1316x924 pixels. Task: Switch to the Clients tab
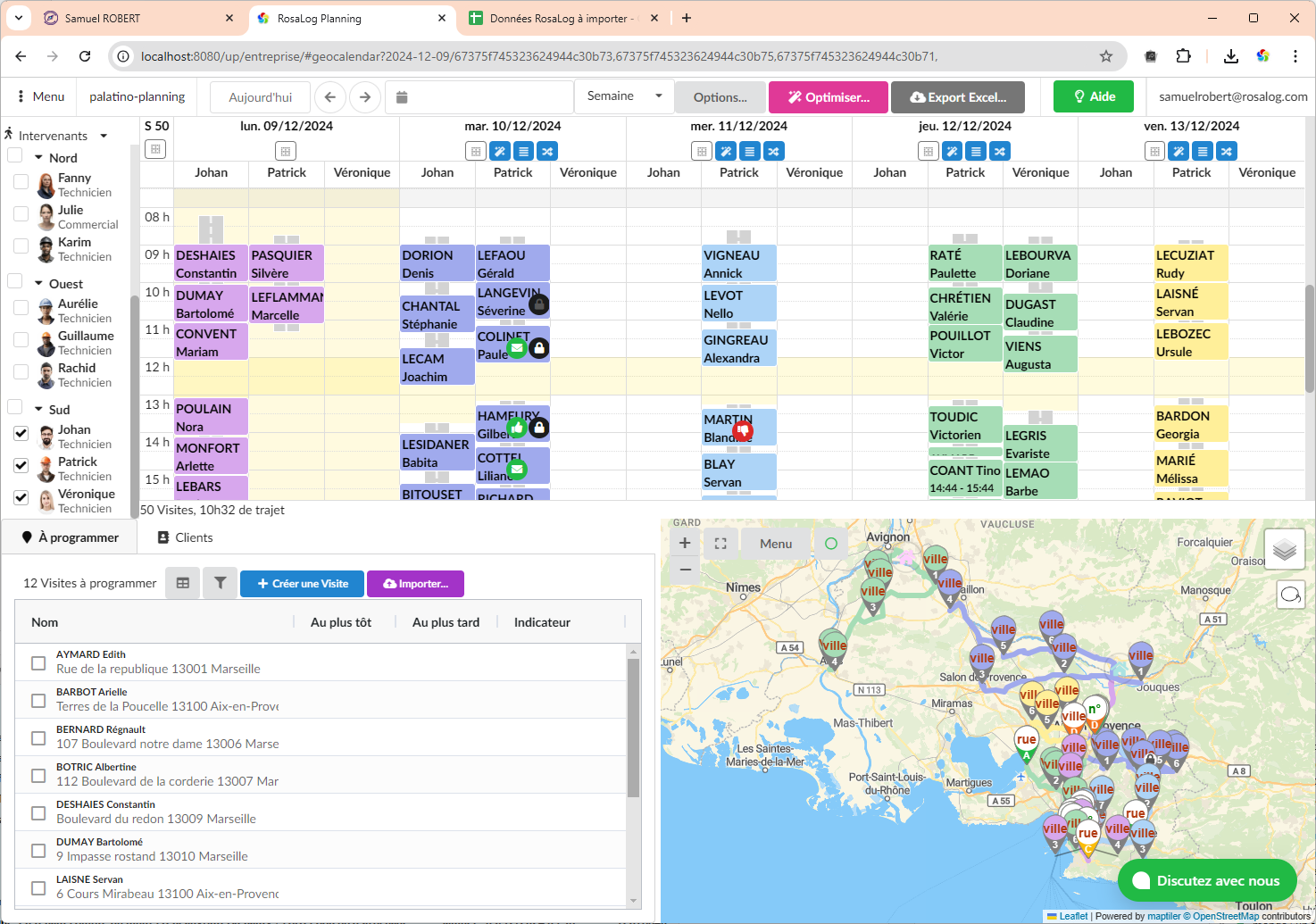(x=186, y=537)
